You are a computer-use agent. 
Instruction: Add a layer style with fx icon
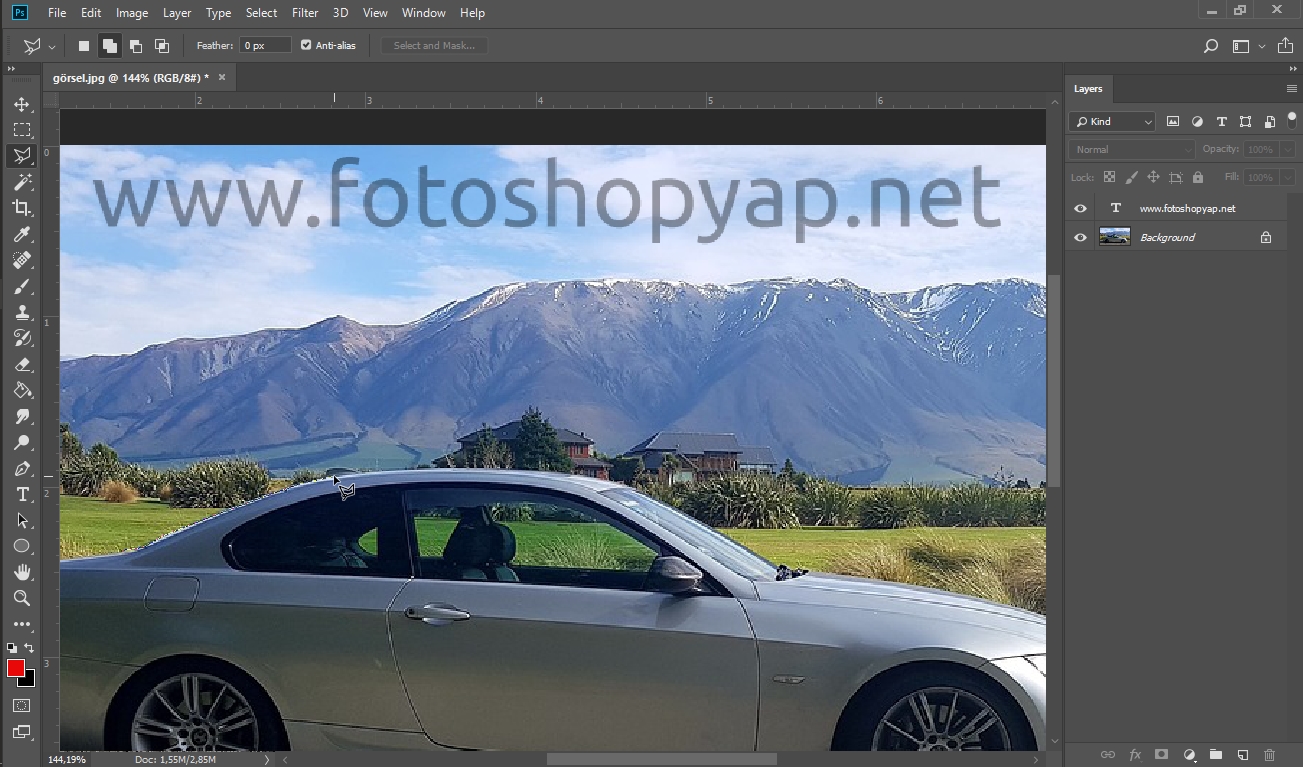[x=1135, y=755]
